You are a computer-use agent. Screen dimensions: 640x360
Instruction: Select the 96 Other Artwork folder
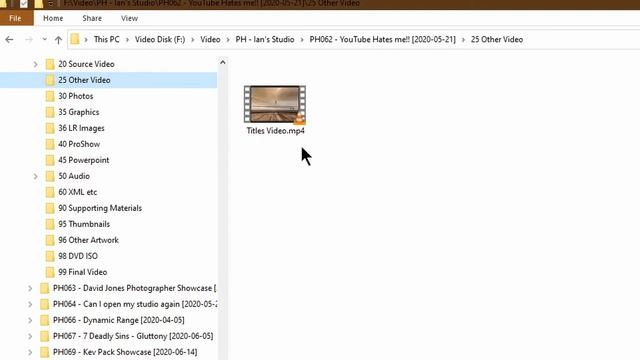point(88,240)
